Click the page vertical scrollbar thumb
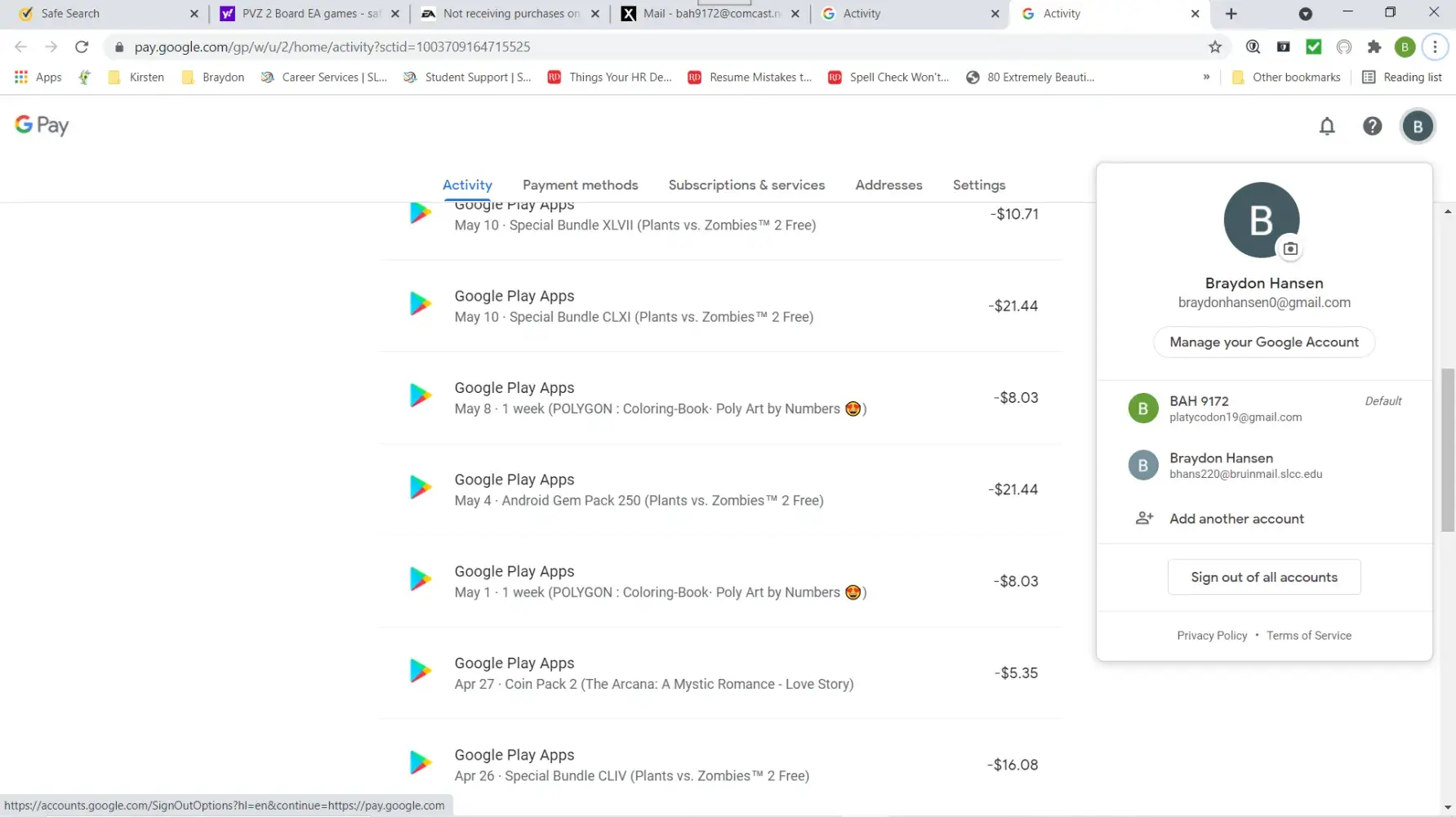Image resolution: width=1456 pixels, height=817 pixels. [x=1448, y=449]
